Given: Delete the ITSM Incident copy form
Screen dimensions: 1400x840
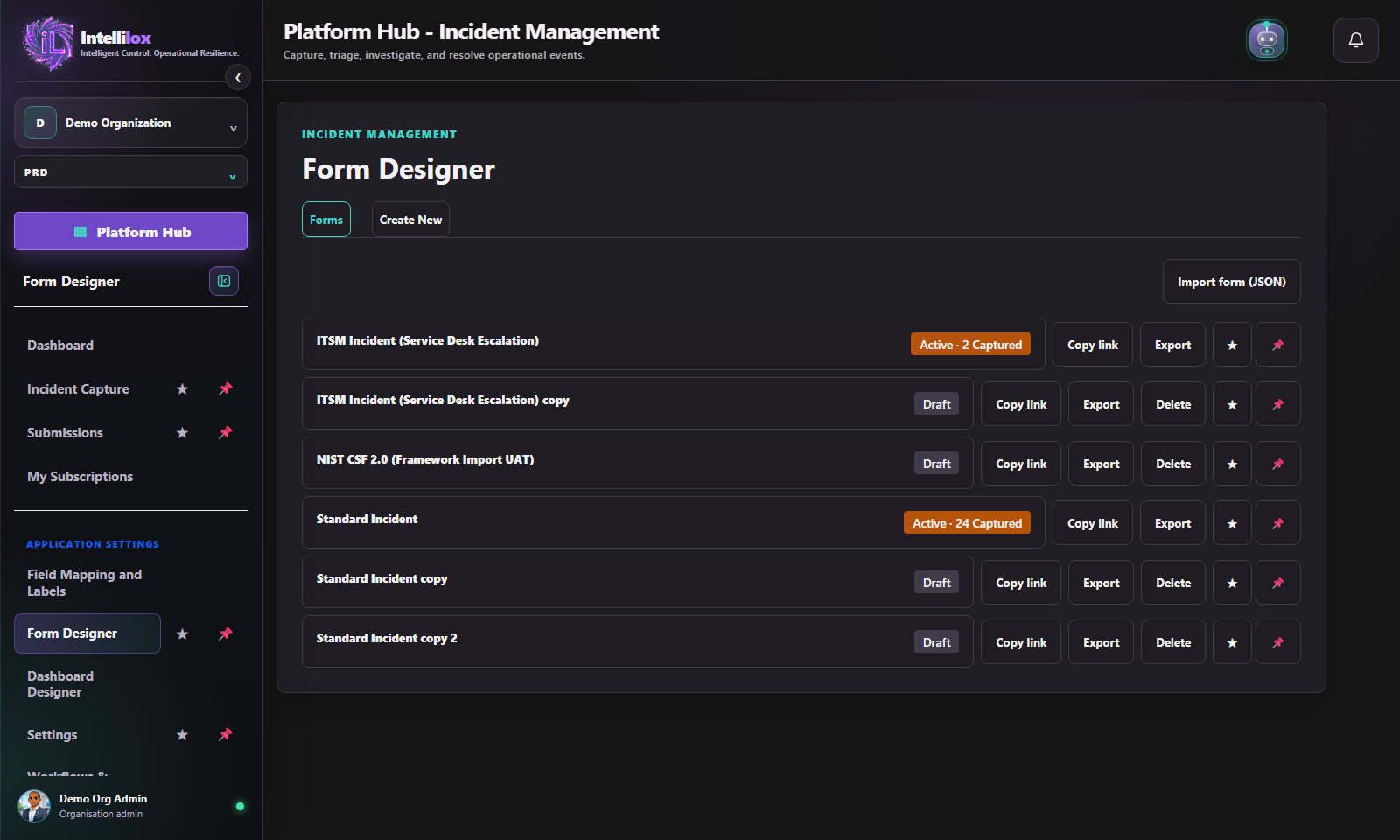Looking at the screenshot, I should click(x=1173, y=404).
